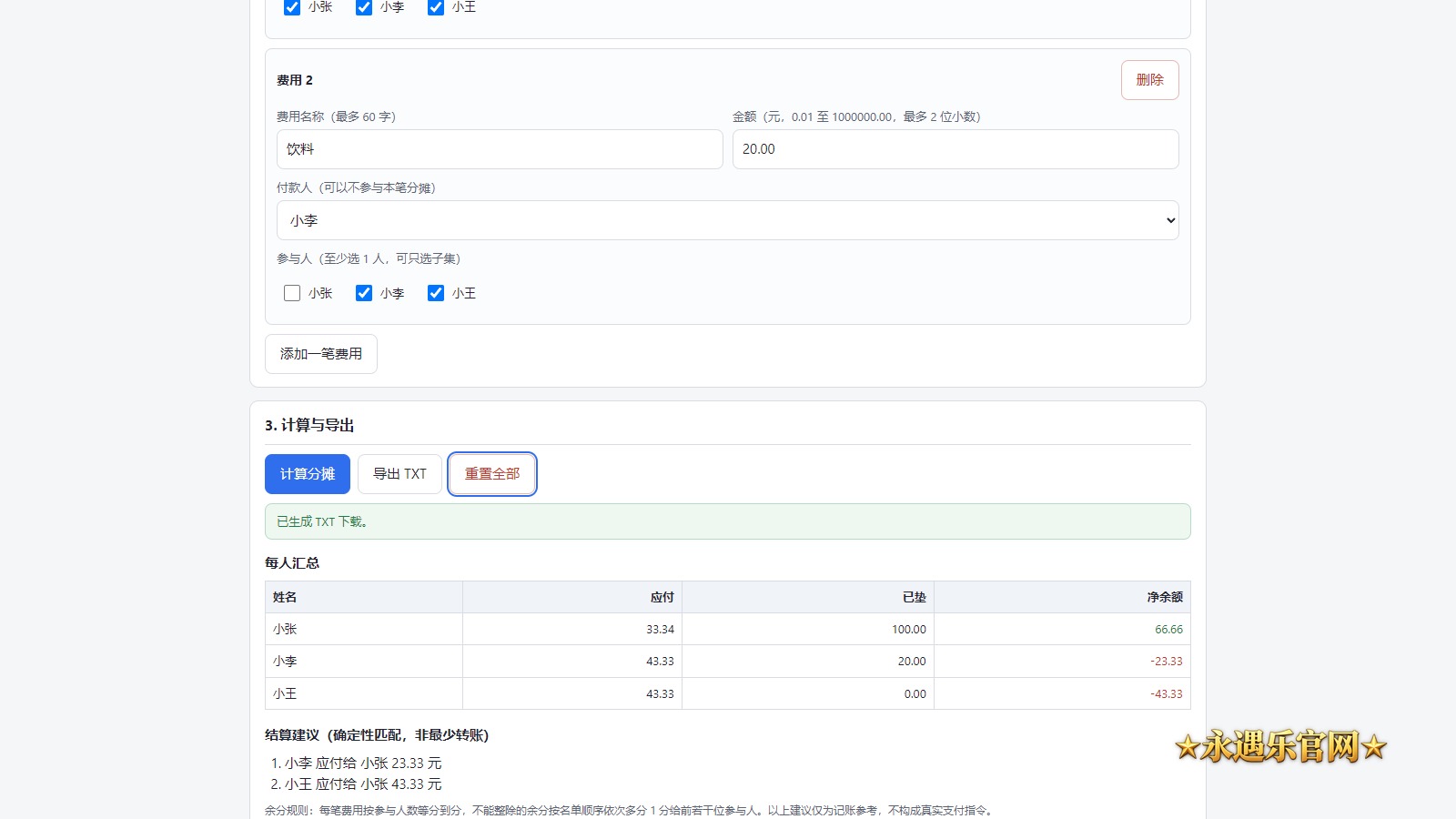Uncheck 小李 participant in expense 2

tap(364, 293)
